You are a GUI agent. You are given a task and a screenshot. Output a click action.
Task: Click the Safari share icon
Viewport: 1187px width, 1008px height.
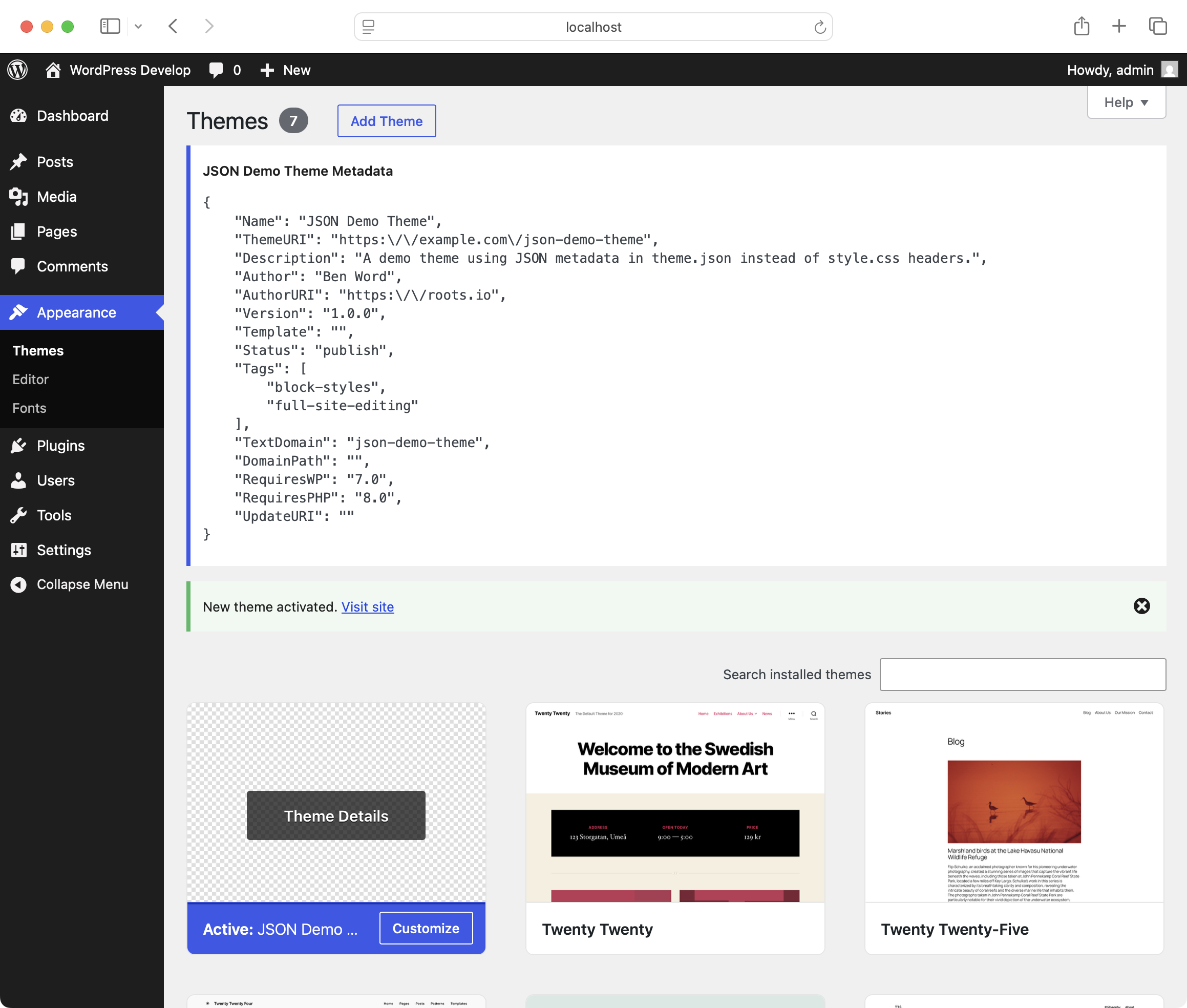click(x=1082, y=26)
